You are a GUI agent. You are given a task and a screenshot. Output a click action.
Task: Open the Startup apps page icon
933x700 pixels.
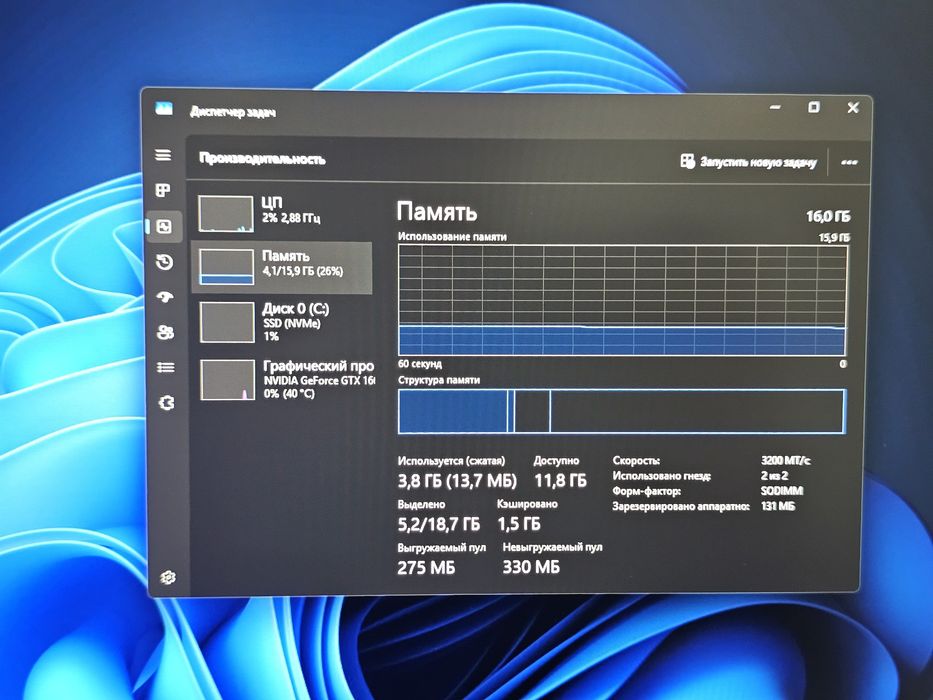point(165,297)
